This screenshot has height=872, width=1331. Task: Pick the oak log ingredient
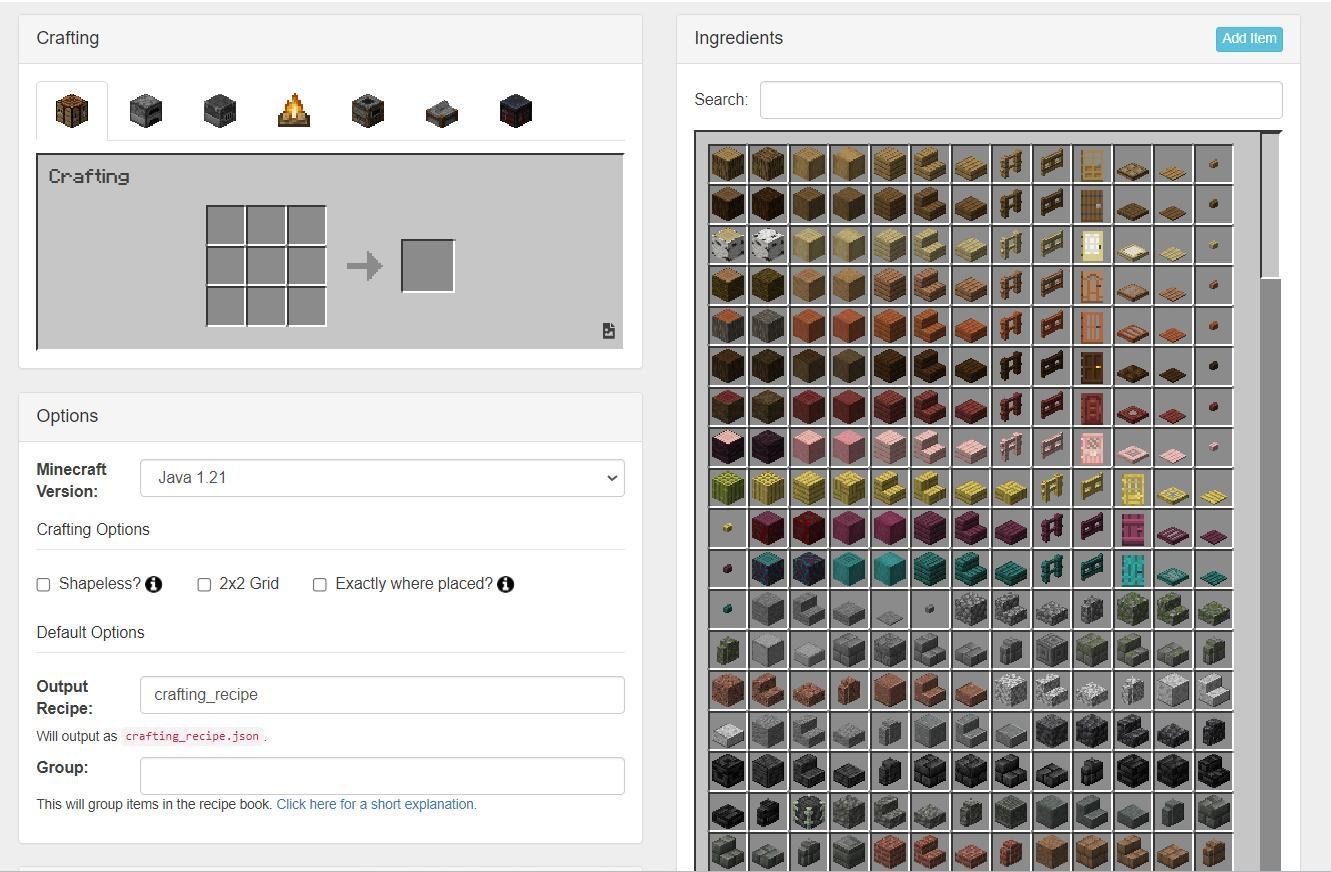tap(728, 164)
